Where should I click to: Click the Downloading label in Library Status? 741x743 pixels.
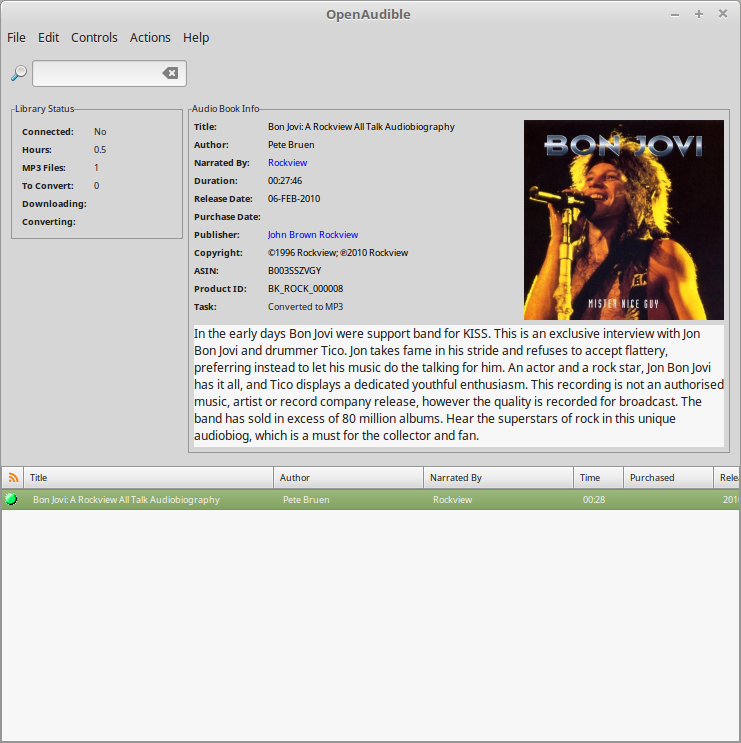point(54,204)
